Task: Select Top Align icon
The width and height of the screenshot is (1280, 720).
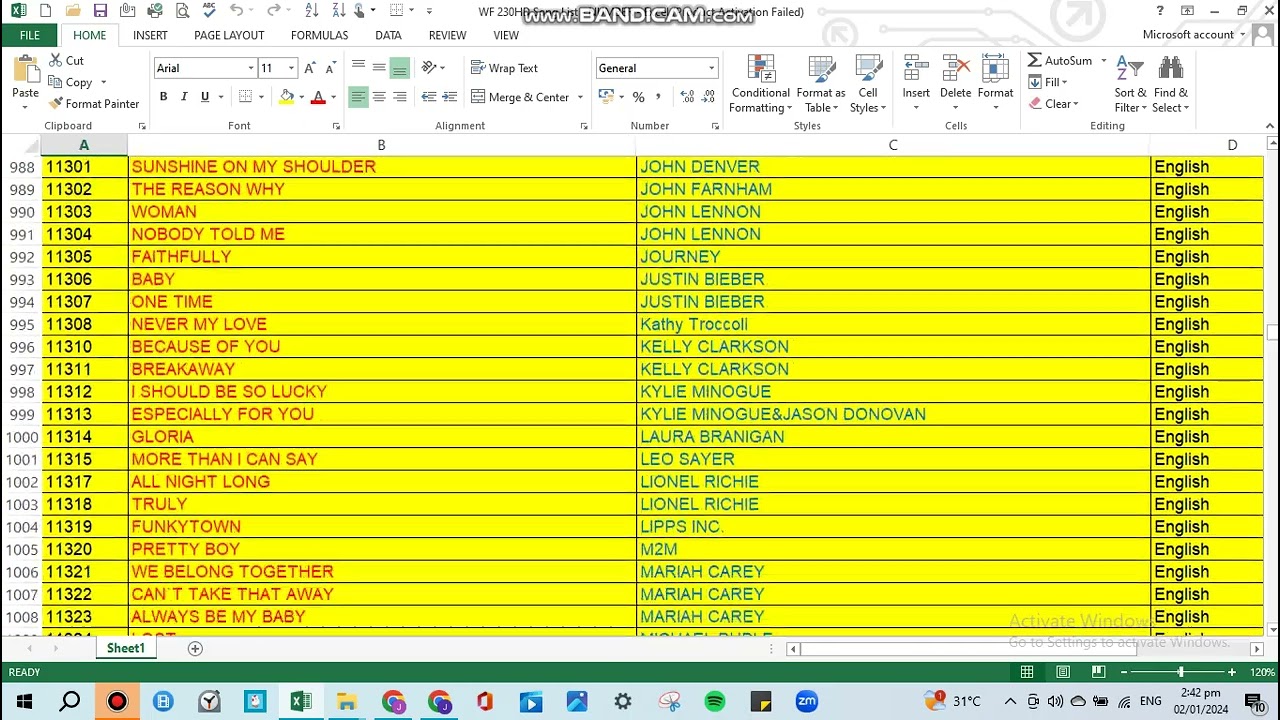Action: tap(358, 67)
